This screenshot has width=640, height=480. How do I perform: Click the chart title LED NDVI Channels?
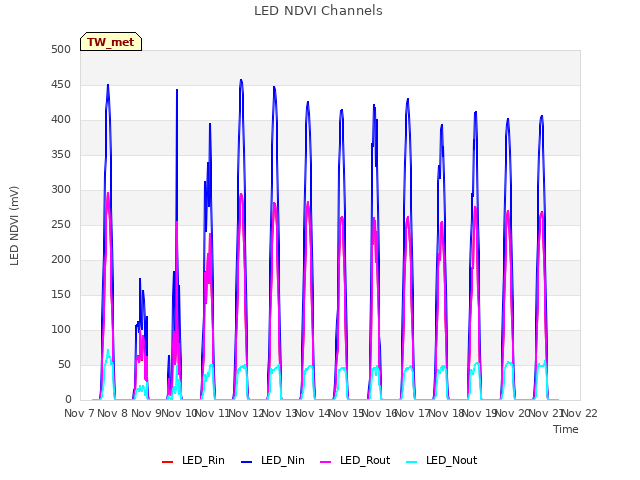318,11
